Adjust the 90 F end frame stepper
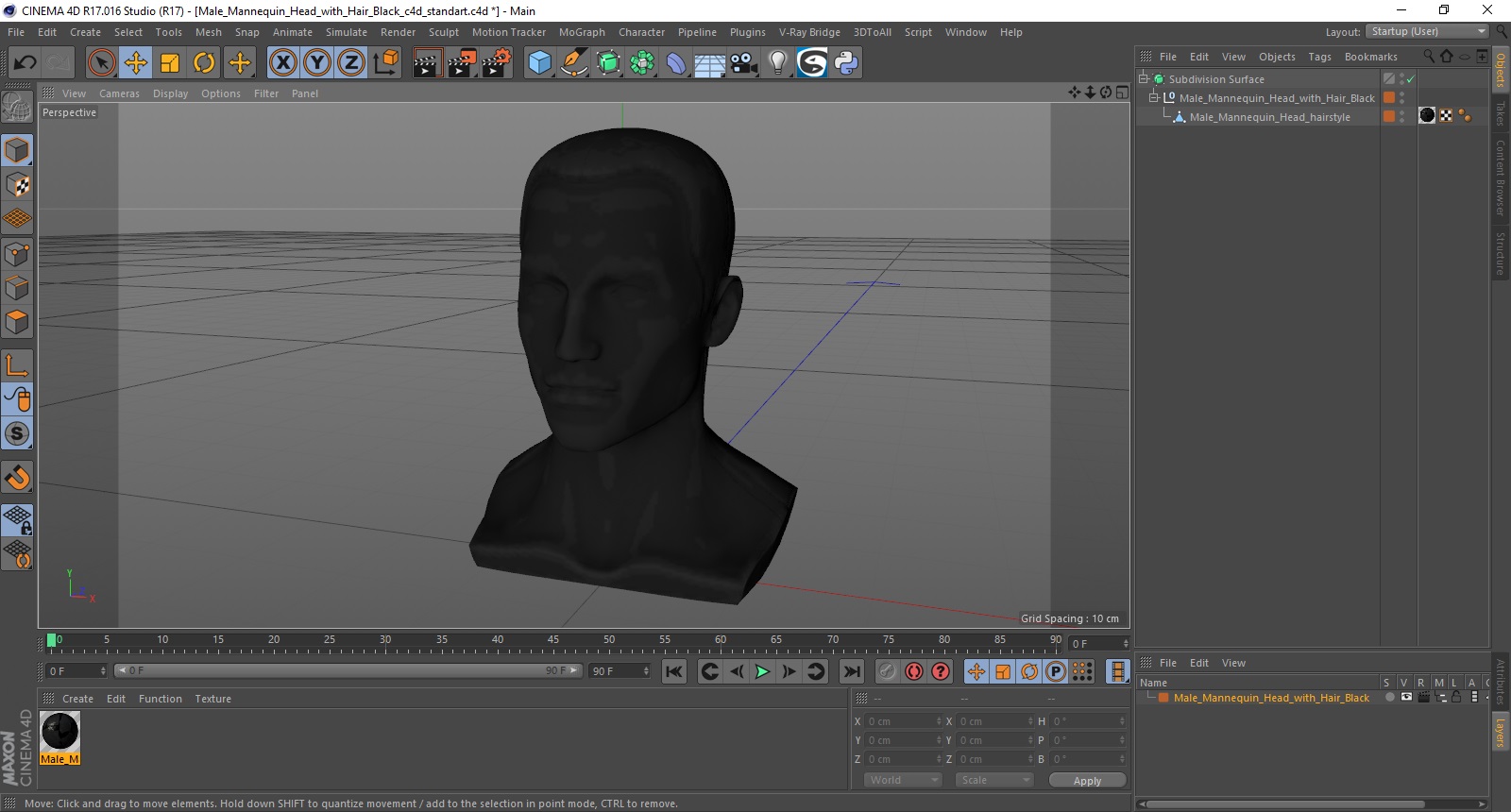The image size is (1511, 812). pos(646,671)
